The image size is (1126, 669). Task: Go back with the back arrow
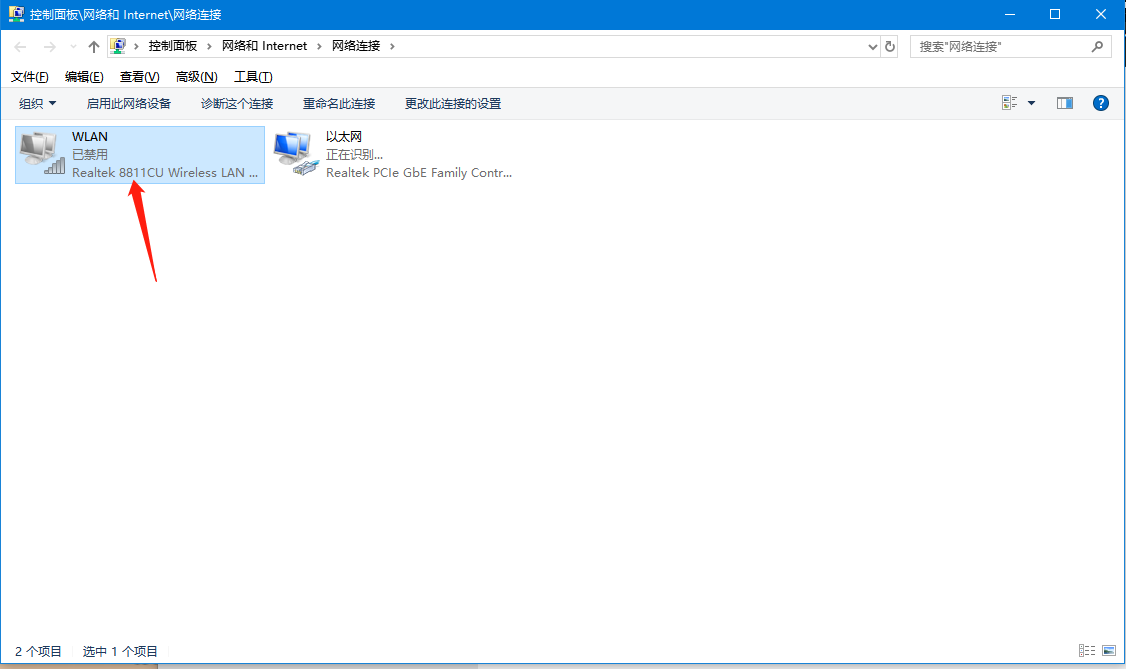click(x=20, y=47)
